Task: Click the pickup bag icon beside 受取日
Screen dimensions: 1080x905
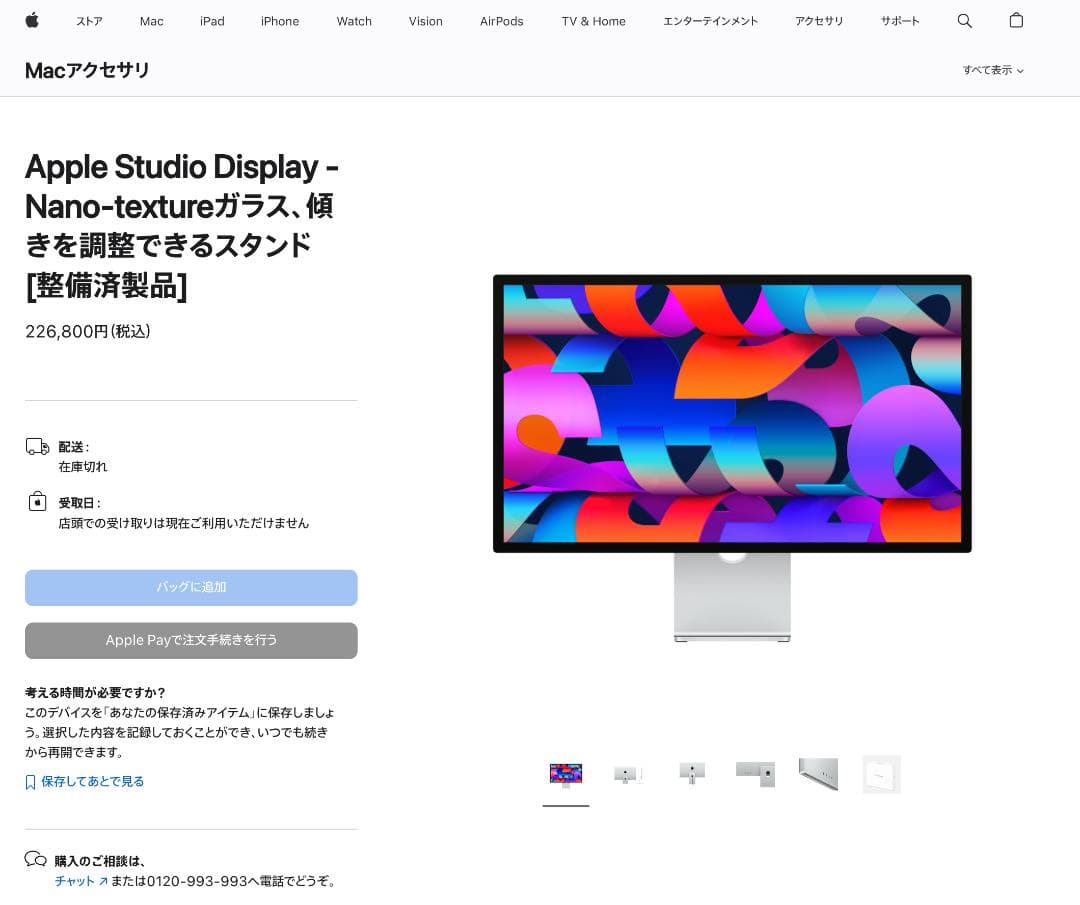Action: pos(37,501)
